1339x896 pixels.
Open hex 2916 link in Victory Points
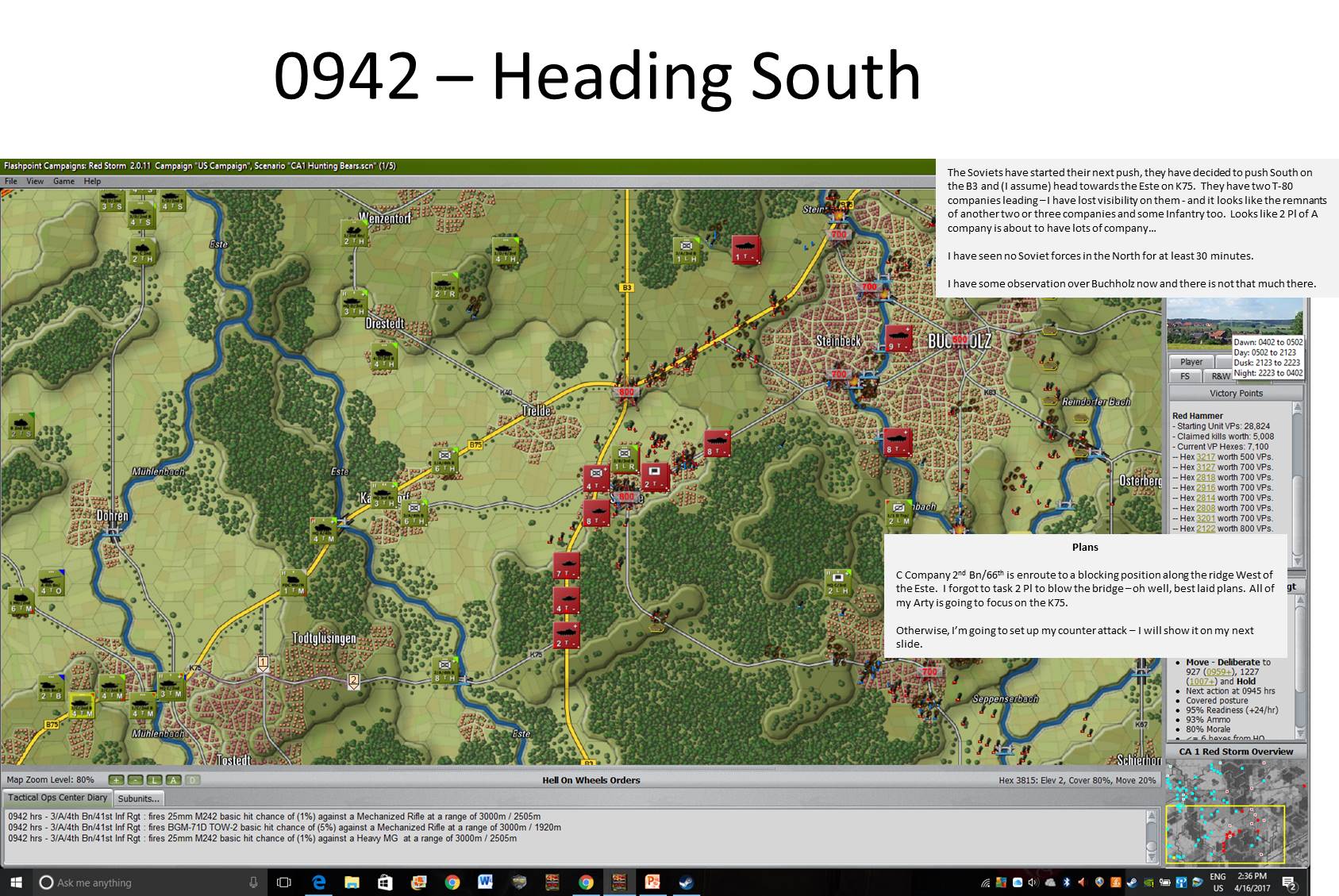pyautogui.click(x=1205, y=488)
